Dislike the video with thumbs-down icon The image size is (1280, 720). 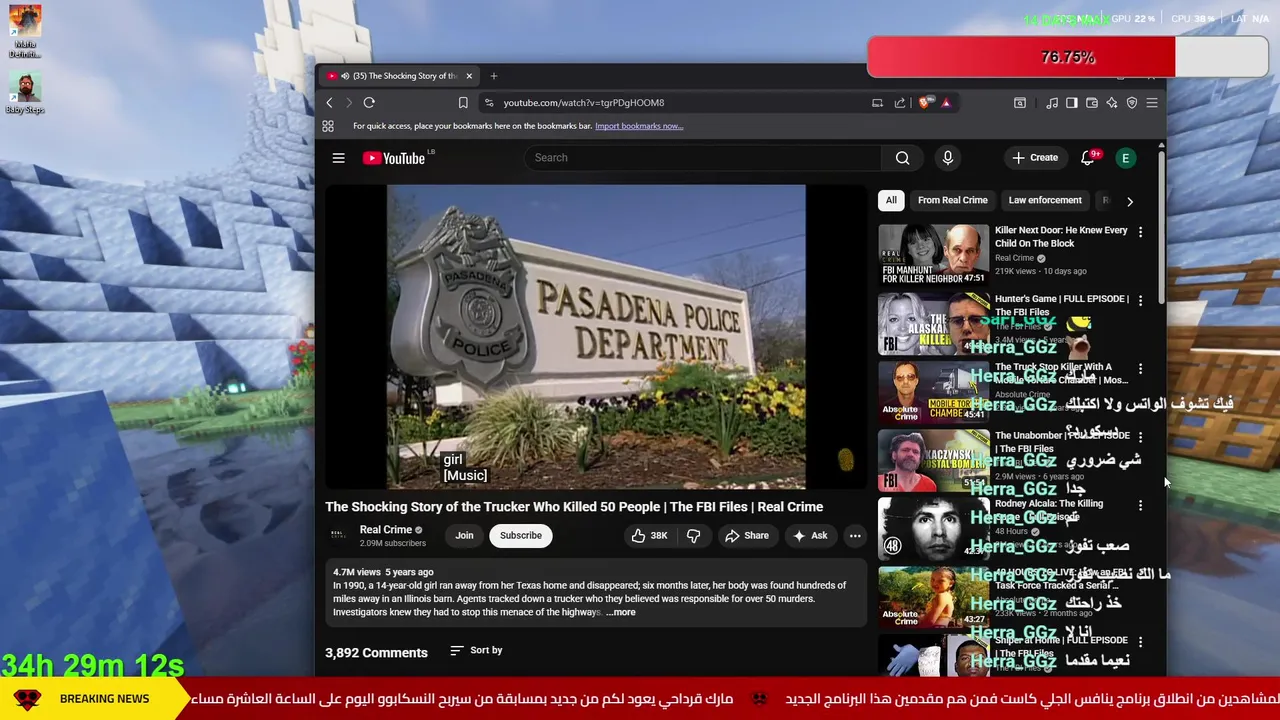[694, 536]
